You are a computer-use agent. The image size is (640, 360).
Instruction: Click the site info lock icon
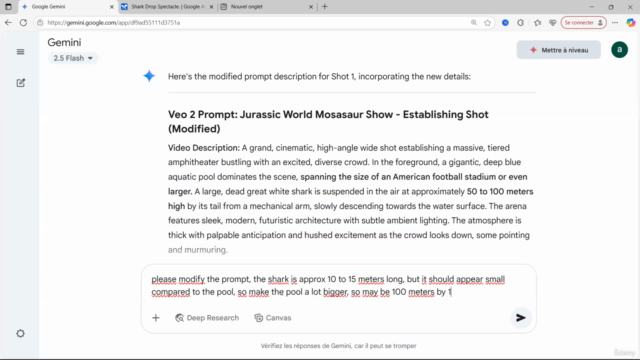pyautogui.click(x=40, y=22)
